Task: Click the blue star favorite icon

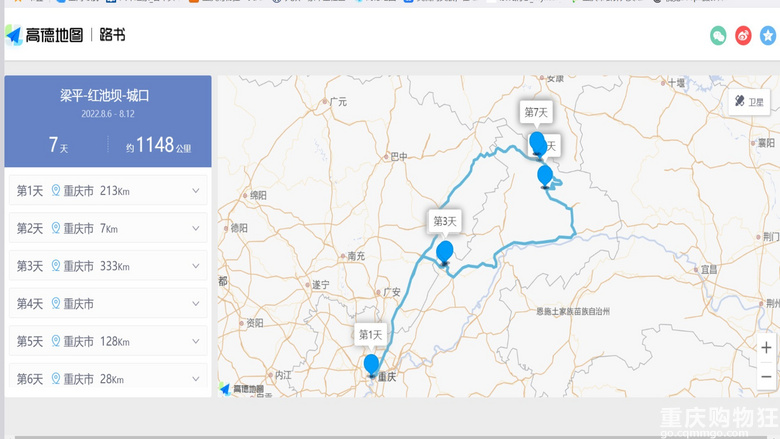Action: 768,35
